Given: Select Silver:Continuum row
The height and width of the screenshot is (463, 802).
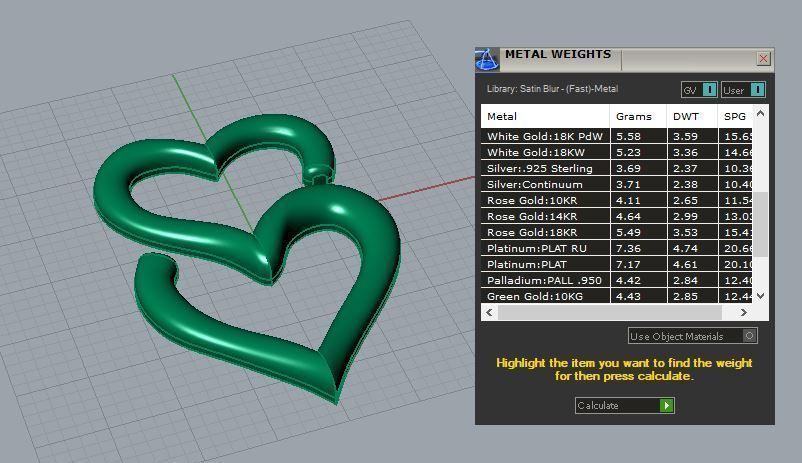Looking at the screenshot, I should point(616,184).
